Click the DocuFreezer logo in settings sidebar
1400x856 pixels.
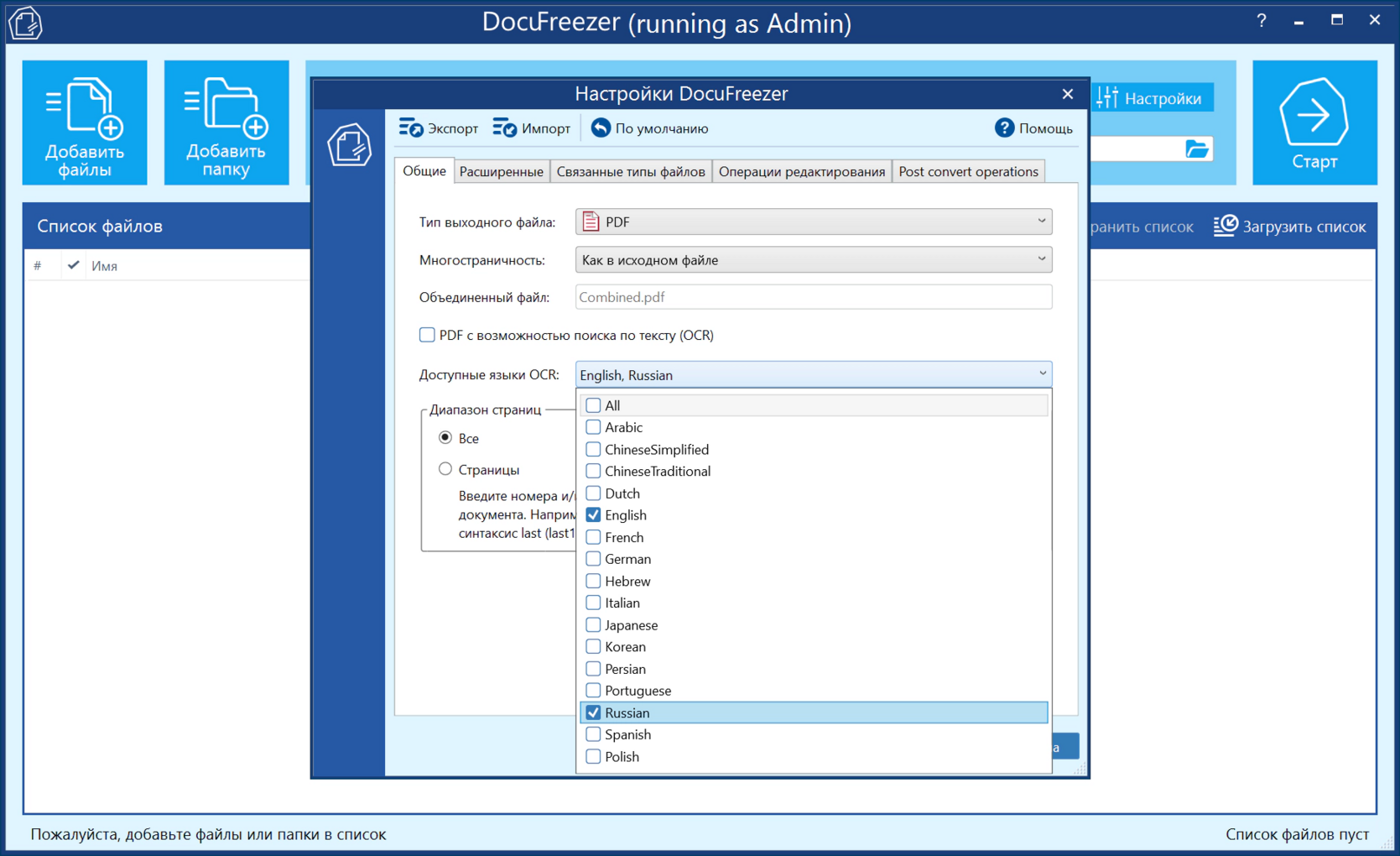tap(349, 144)
